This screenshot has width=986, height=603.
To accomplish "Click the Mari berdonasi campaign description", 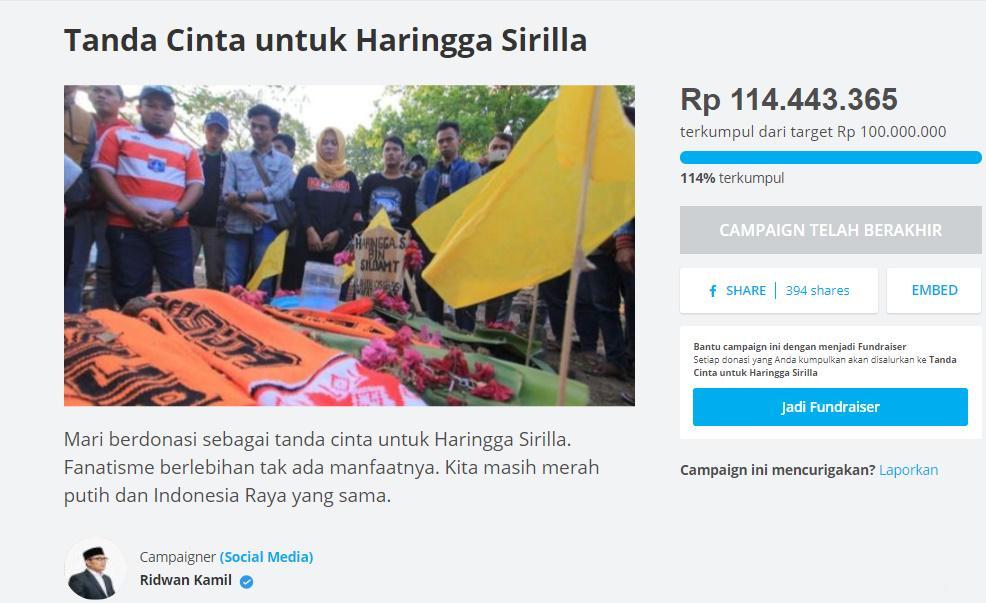I will pos(331,467).
